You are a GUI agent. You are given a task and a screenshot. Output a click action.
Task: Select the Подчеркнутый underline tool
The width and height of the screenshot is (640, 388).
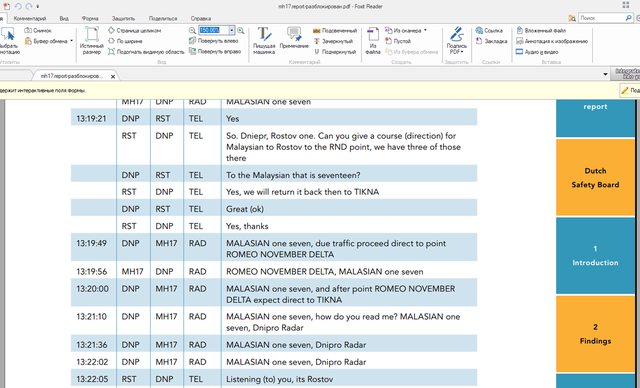(x=335, y=52)
